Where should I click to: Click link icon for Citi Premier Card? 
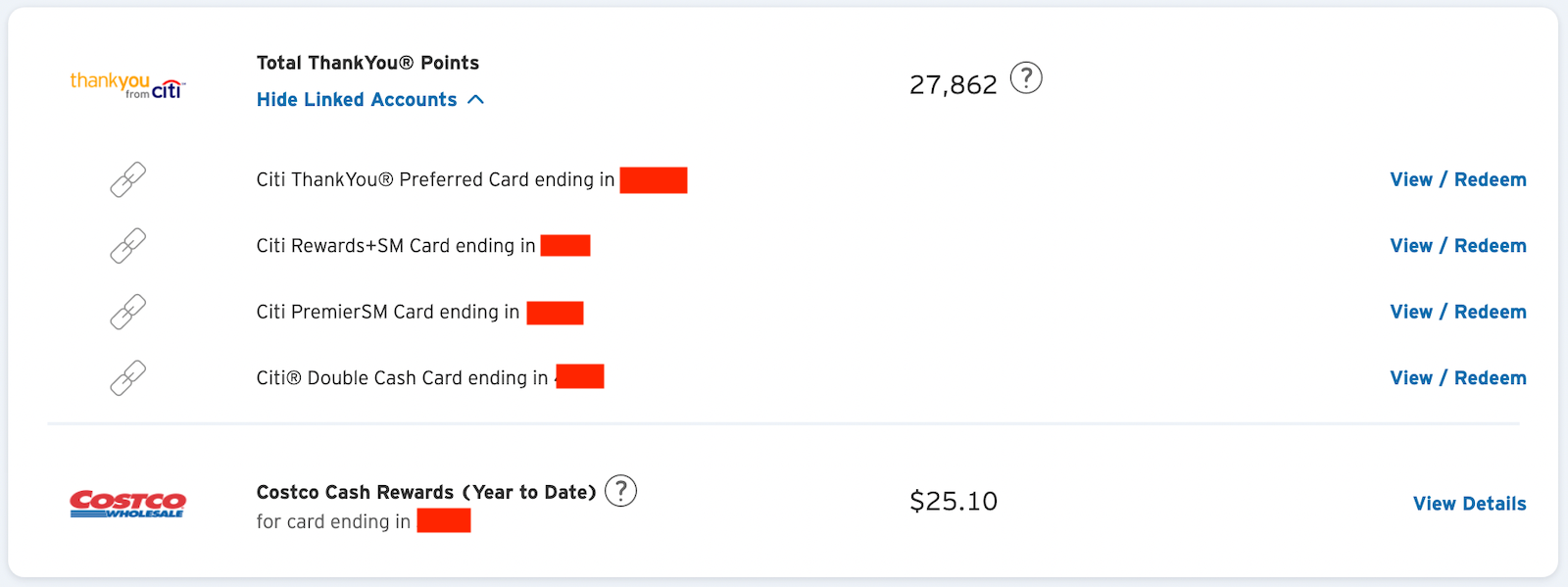tap(128, 312)
